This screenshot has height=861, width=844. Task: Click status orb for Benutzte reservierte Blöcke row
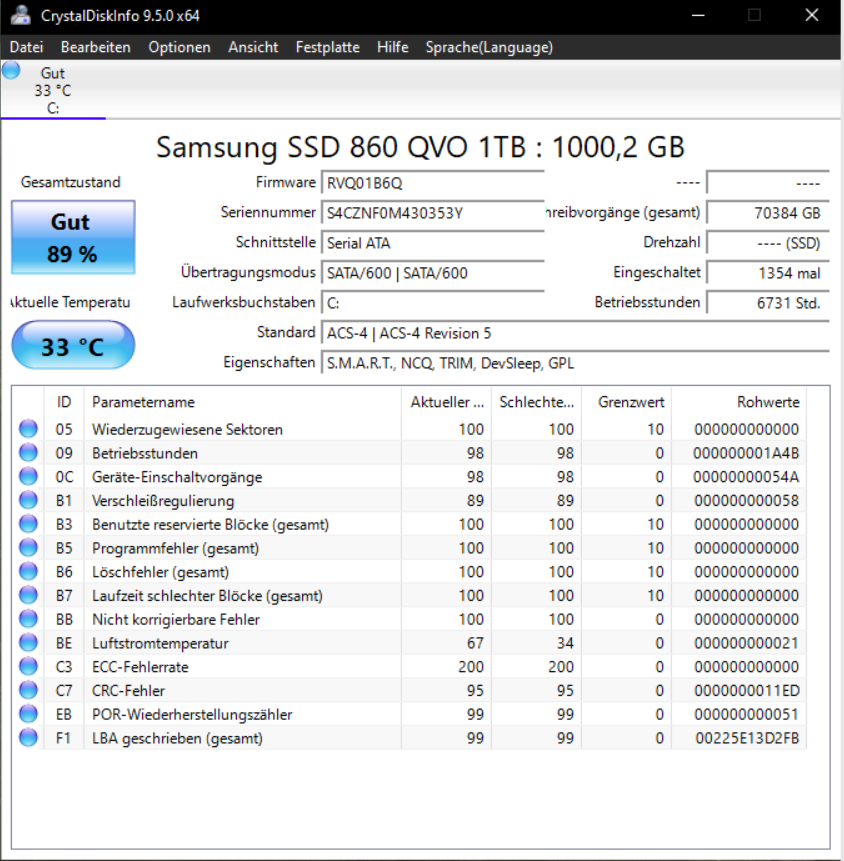pyautogui.click(x=28, y=524)
